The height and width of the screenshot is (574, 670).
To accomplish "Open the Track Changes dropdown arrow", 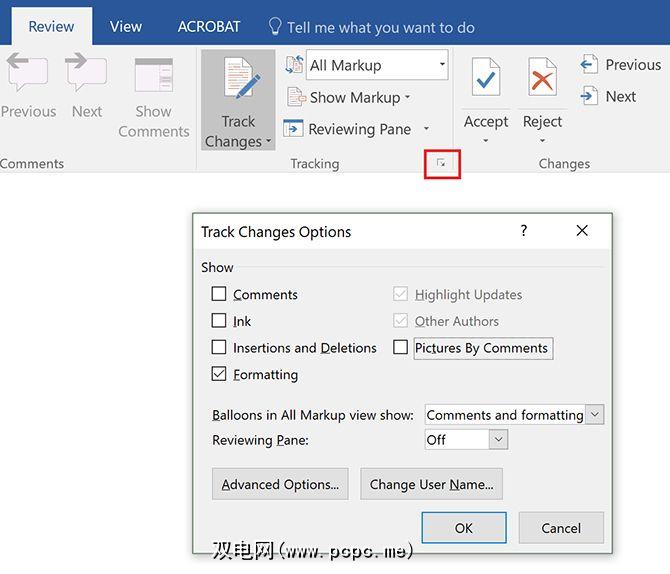I will 268,141.
